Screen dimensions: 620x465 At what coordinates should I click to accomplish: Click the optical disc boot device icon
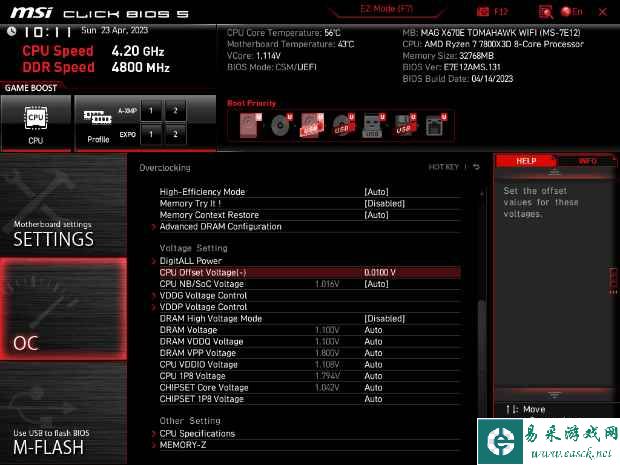click(282, 125)
